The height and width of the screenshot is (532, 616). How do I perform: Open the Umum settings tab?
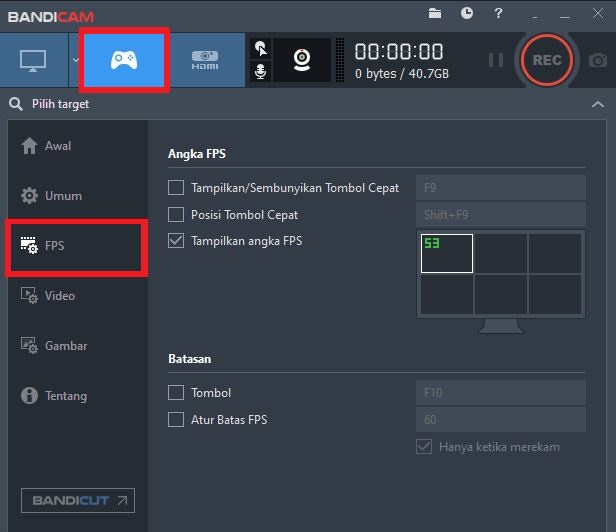point(78,196)
